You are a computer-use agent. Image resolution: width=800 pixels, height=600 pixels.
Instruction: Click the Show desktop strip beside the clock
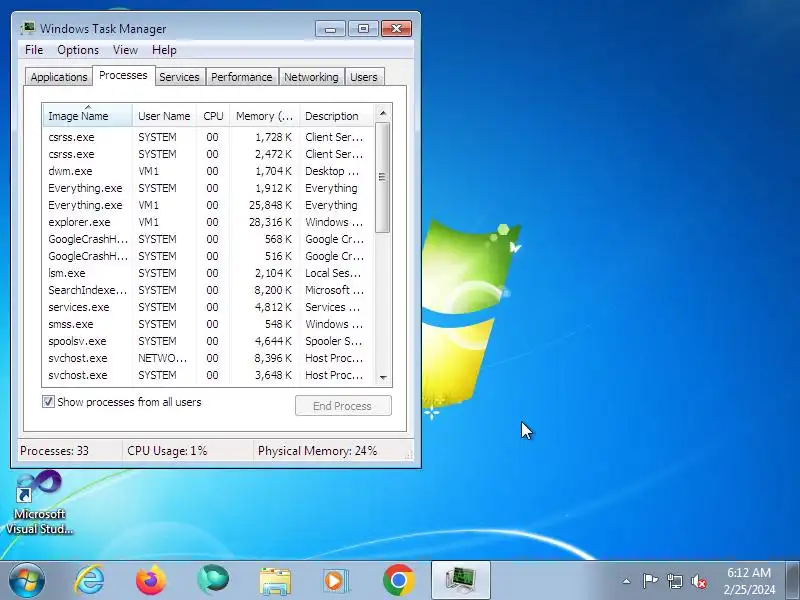click(793, 580)
